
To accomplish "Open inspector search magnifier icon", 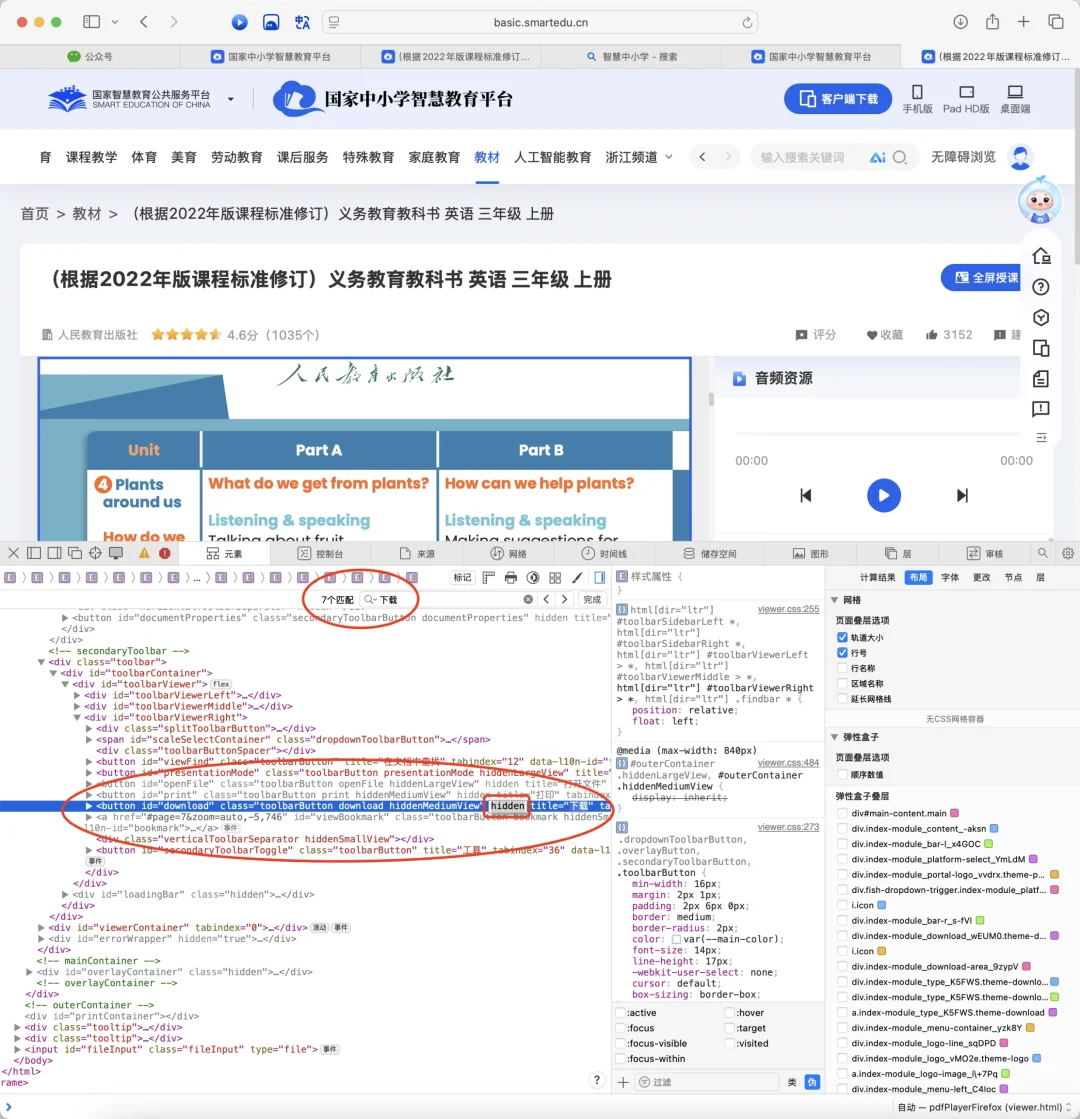I will [1043, 553].
